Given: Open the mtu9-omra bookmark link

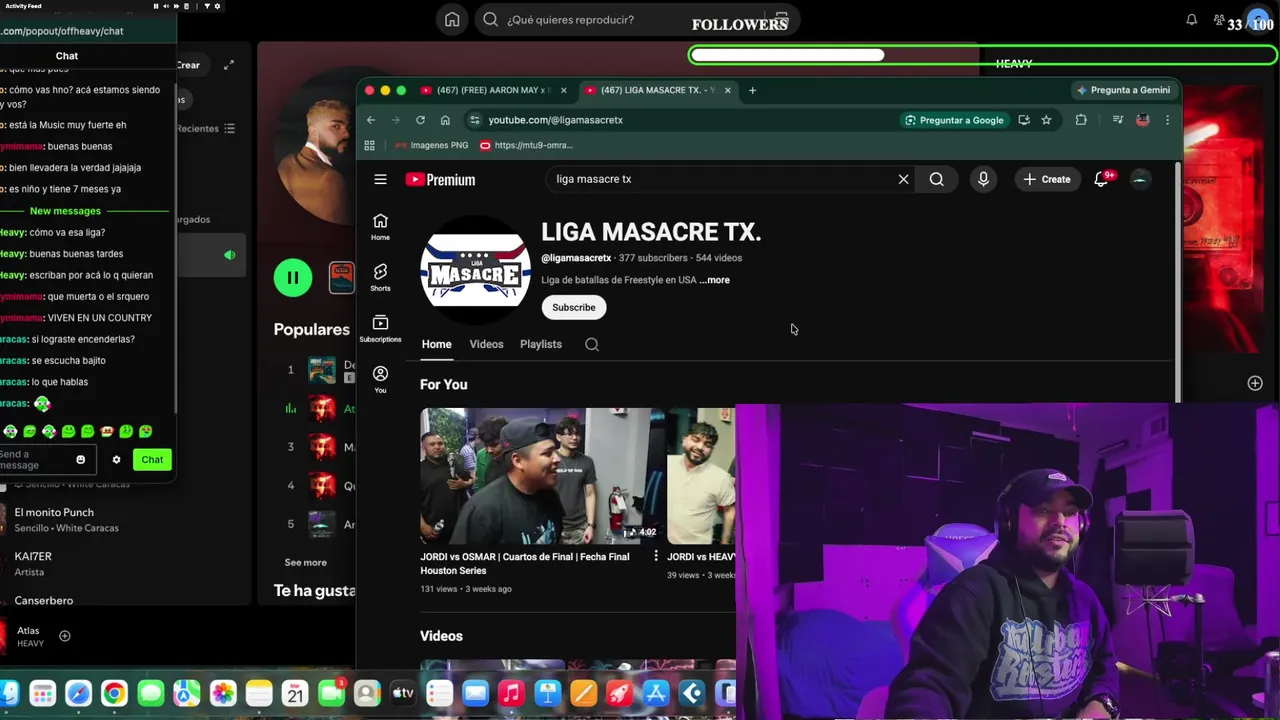Looking at the screenshot, I should pos(526,145).
